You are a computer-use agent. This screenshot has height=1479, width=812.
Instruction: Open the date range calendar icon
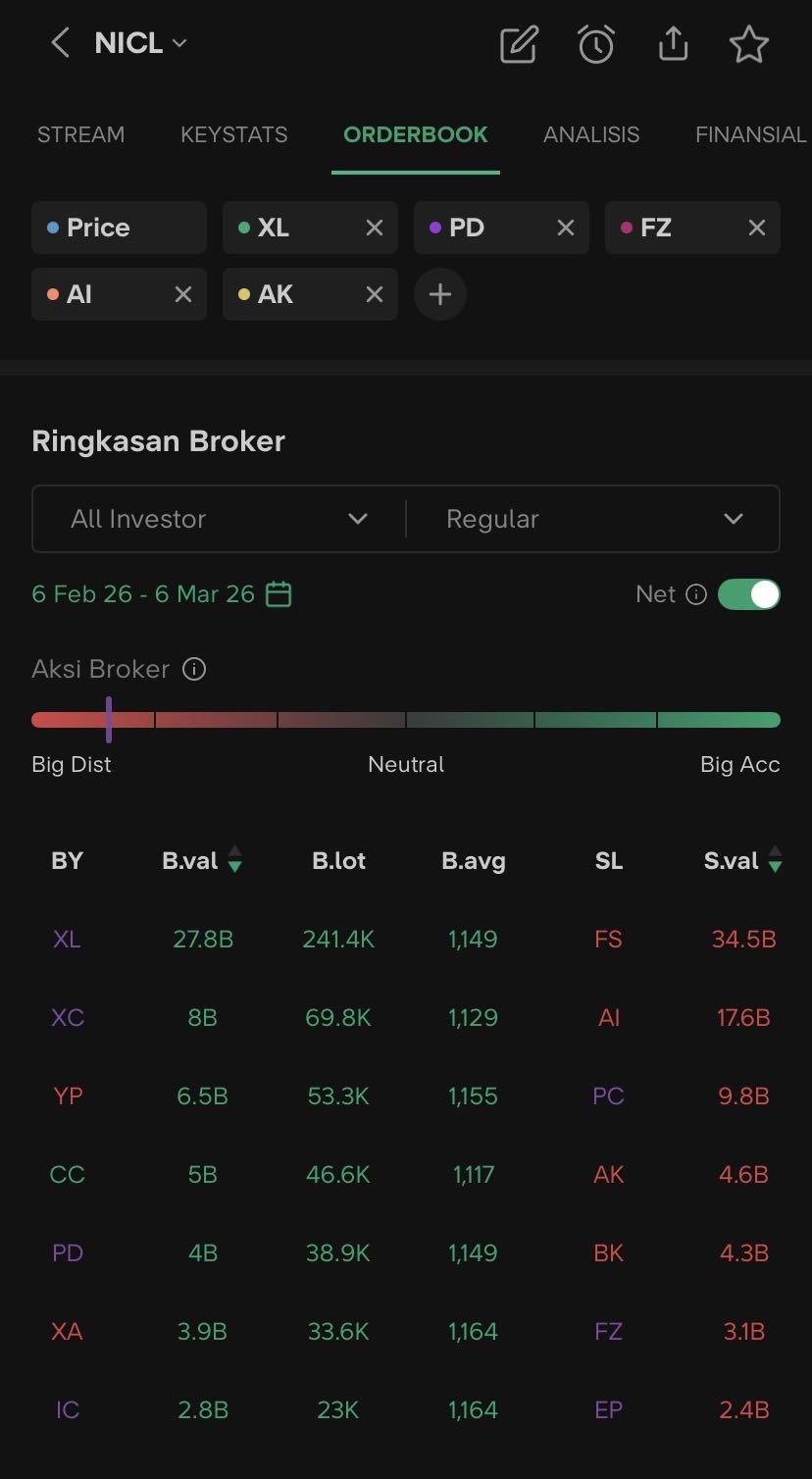(279, 594)
